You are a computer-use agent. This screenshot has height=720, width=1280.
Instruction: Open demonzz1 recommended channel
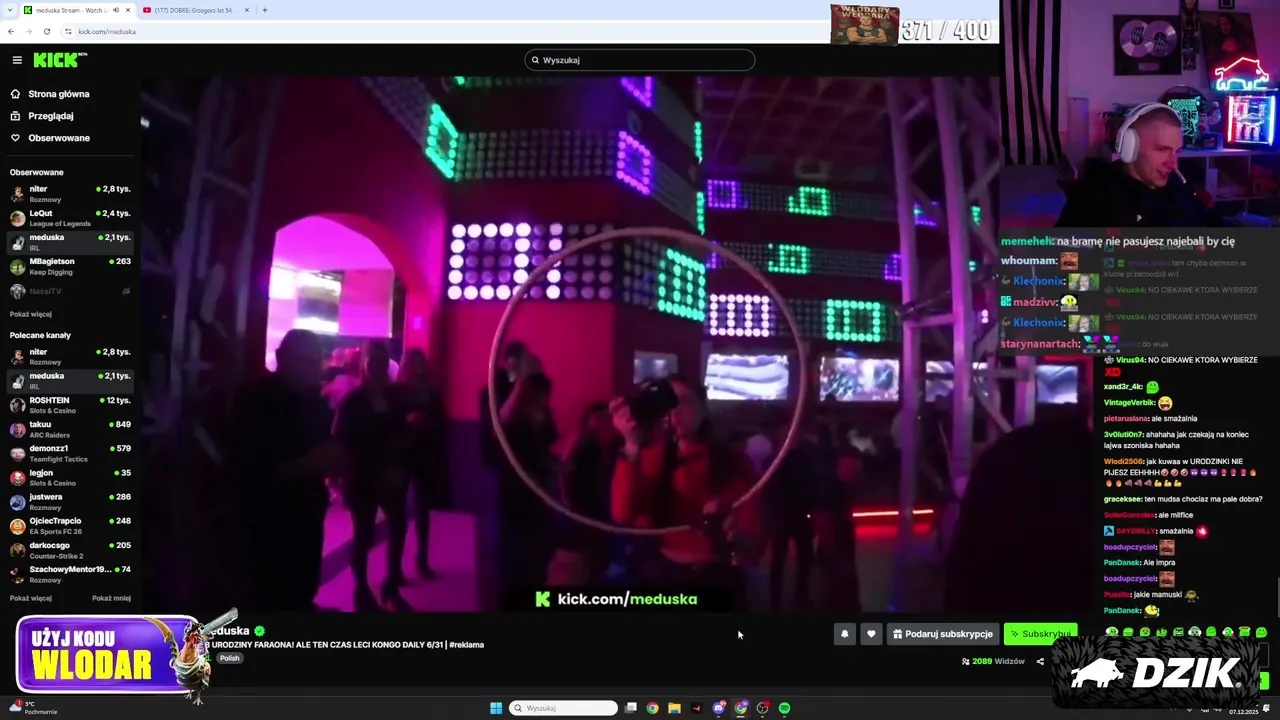tap(70, 452)
